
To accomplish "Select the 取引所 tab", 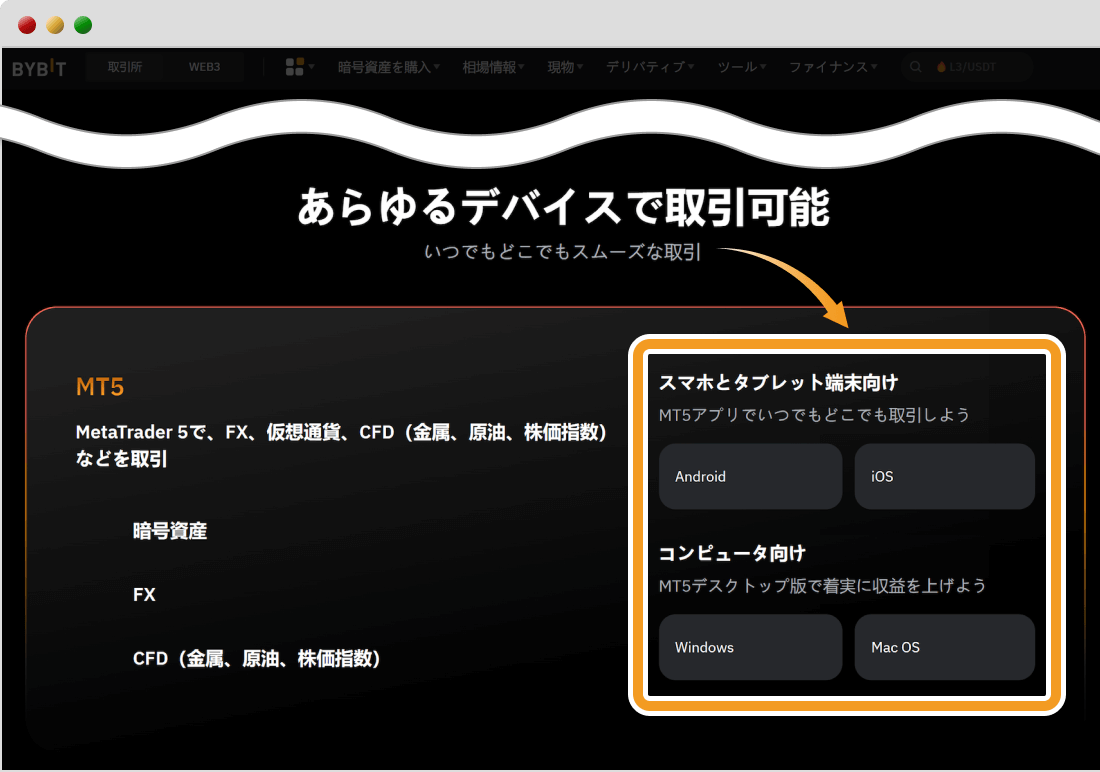I will pos(125,67).
